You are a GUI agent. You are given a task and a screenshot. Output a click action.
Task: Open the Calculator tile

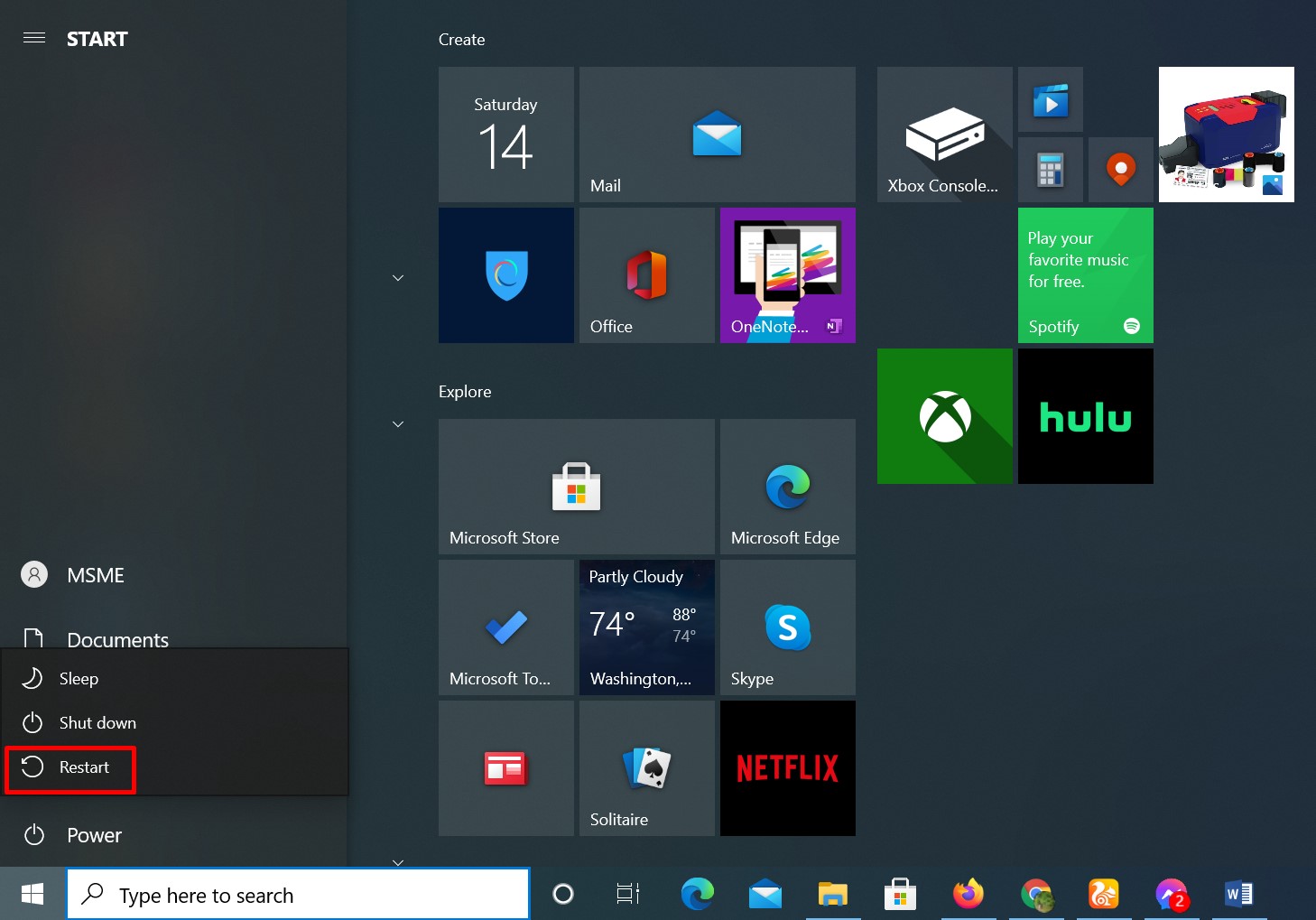pyautogui.click(x=1050, y=170)
